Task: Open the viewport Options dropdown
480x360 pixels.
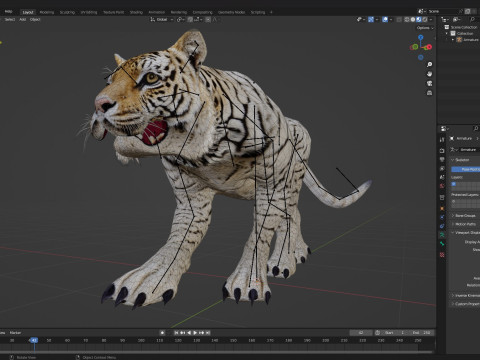Action: click(425, 28)
